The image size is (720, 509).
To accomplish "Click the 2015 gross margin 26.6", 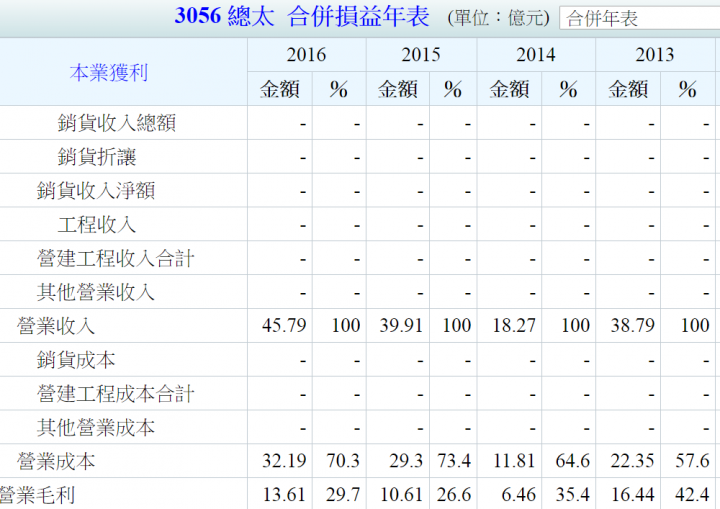I will [454, 495].
